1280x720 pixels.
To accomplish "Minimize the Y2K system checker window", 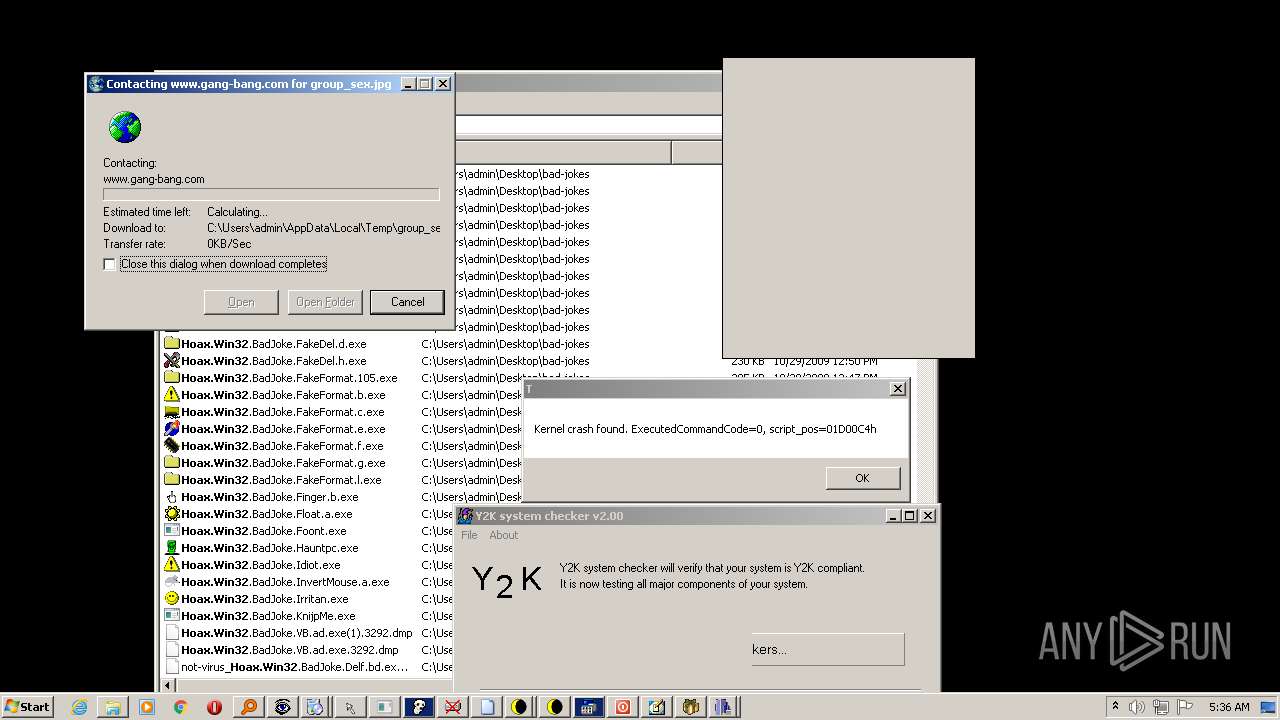I will [893, 516].
